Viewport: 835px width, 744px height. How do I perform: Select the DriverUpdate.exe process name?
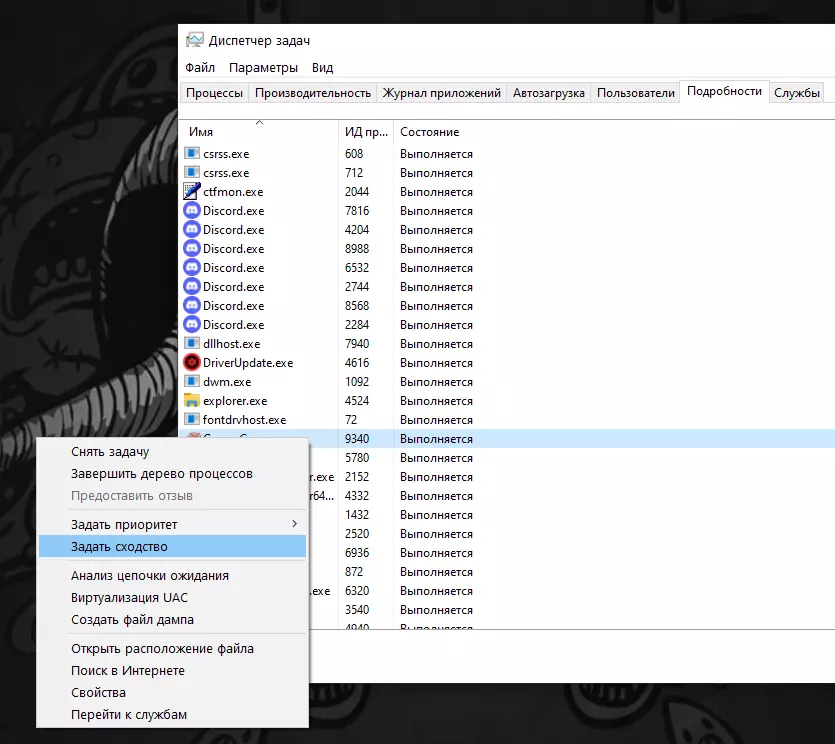[248, 363]
